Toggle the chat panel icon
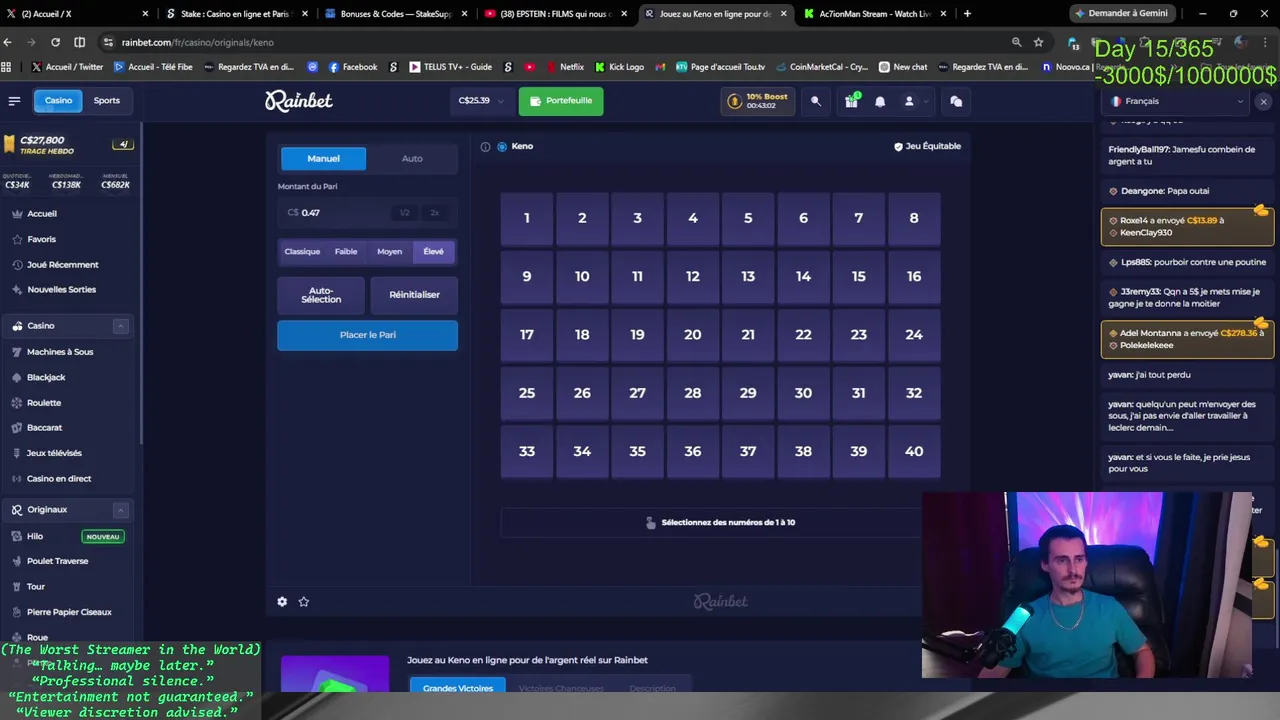1280x720 pixels. tap(956, 101)
